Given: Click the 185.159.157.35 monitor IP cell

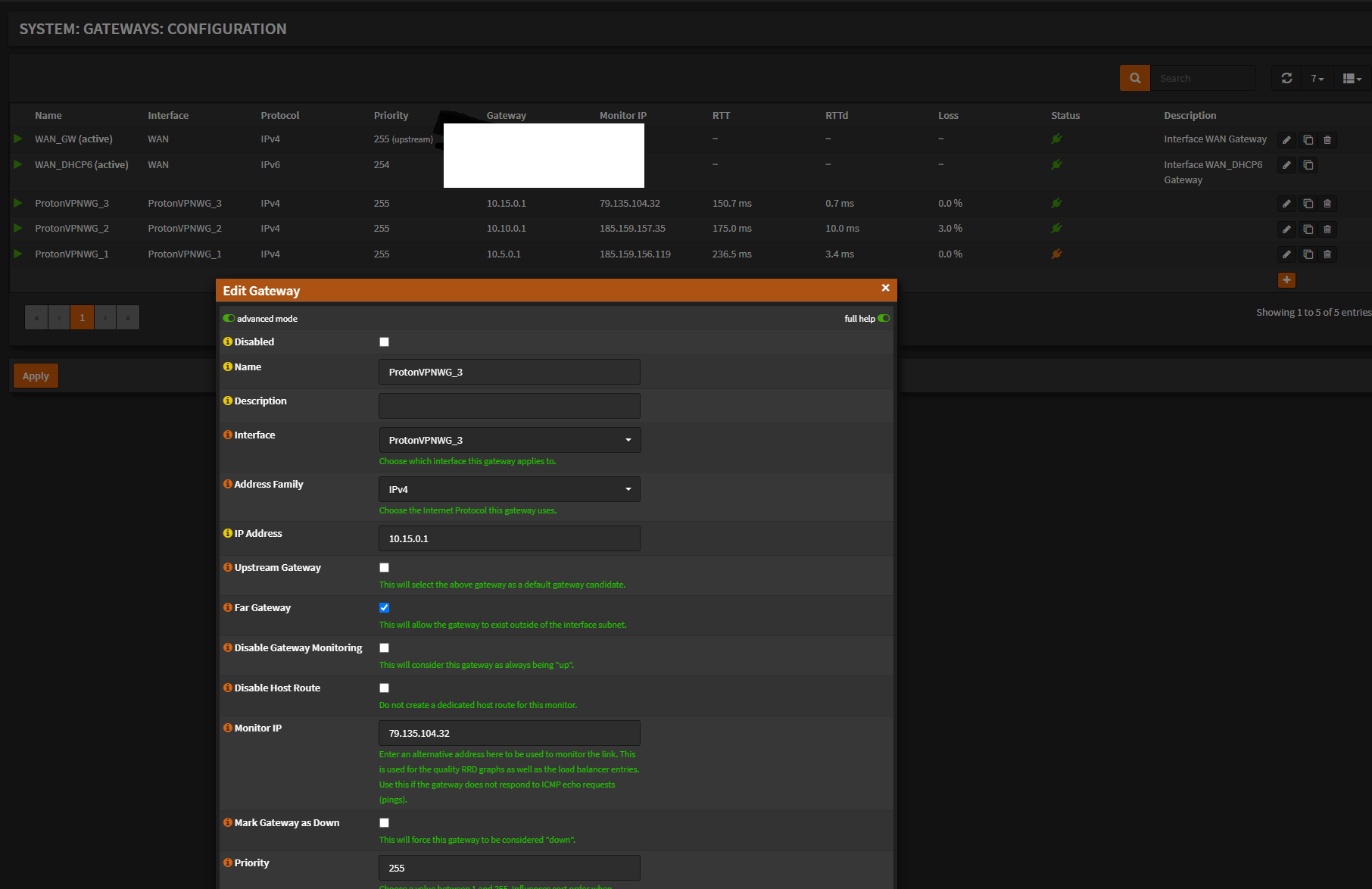Looking at the screenshot, I should click(x=632, y=228).
